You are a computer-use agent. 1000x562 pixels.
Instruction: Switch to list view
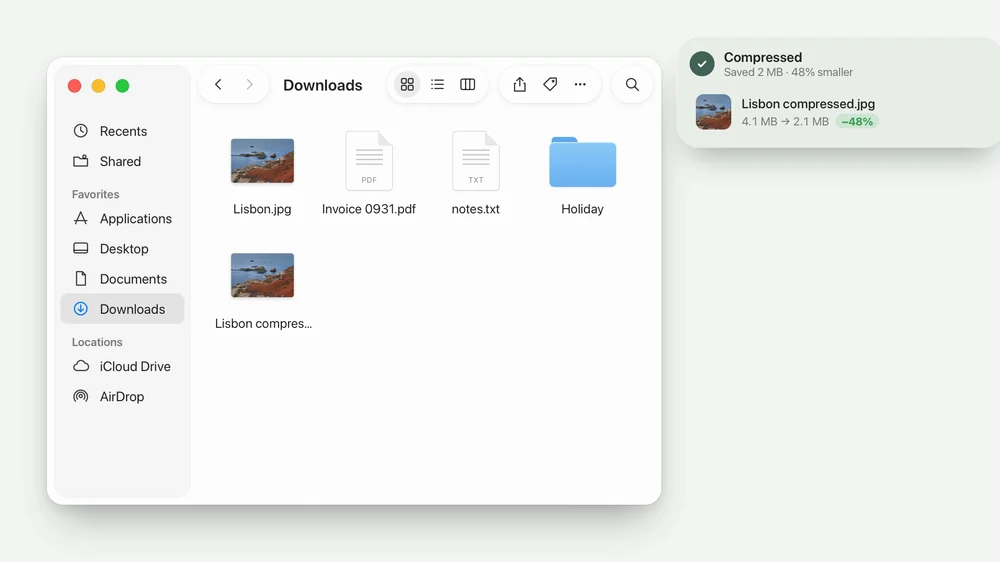(438, 84)
